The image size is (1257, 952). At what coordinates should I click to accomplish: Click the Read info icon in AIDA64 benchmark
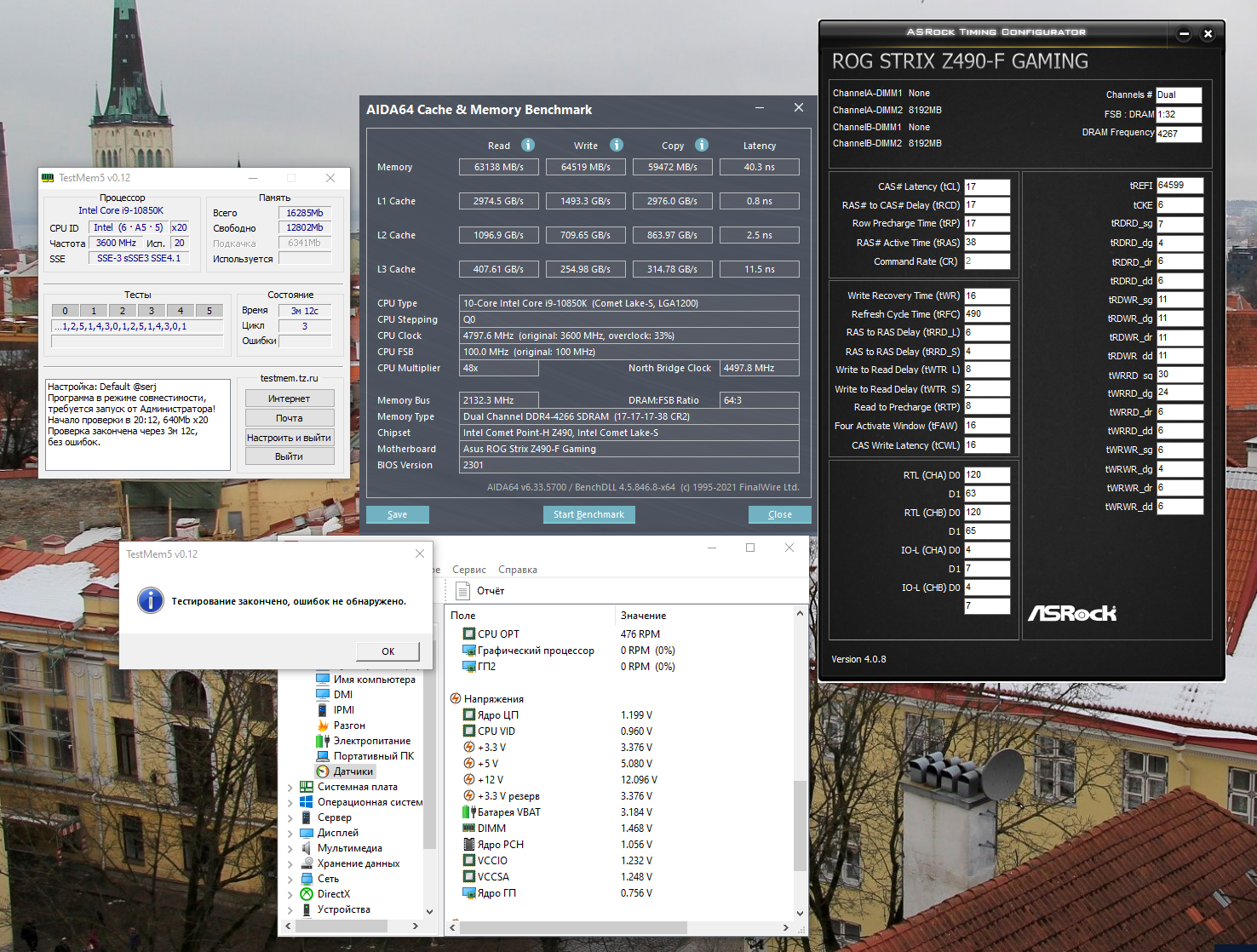click(x=528, y=145)
